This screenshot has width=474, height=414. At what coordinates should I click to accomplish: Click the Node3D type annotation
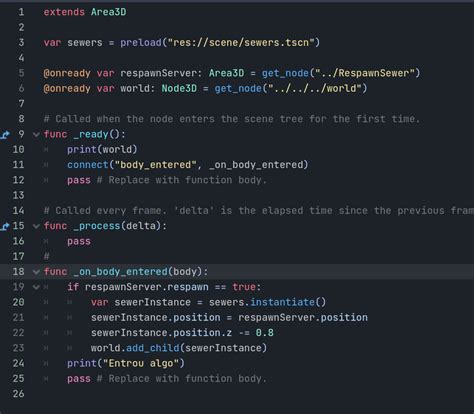pos(179,89)
